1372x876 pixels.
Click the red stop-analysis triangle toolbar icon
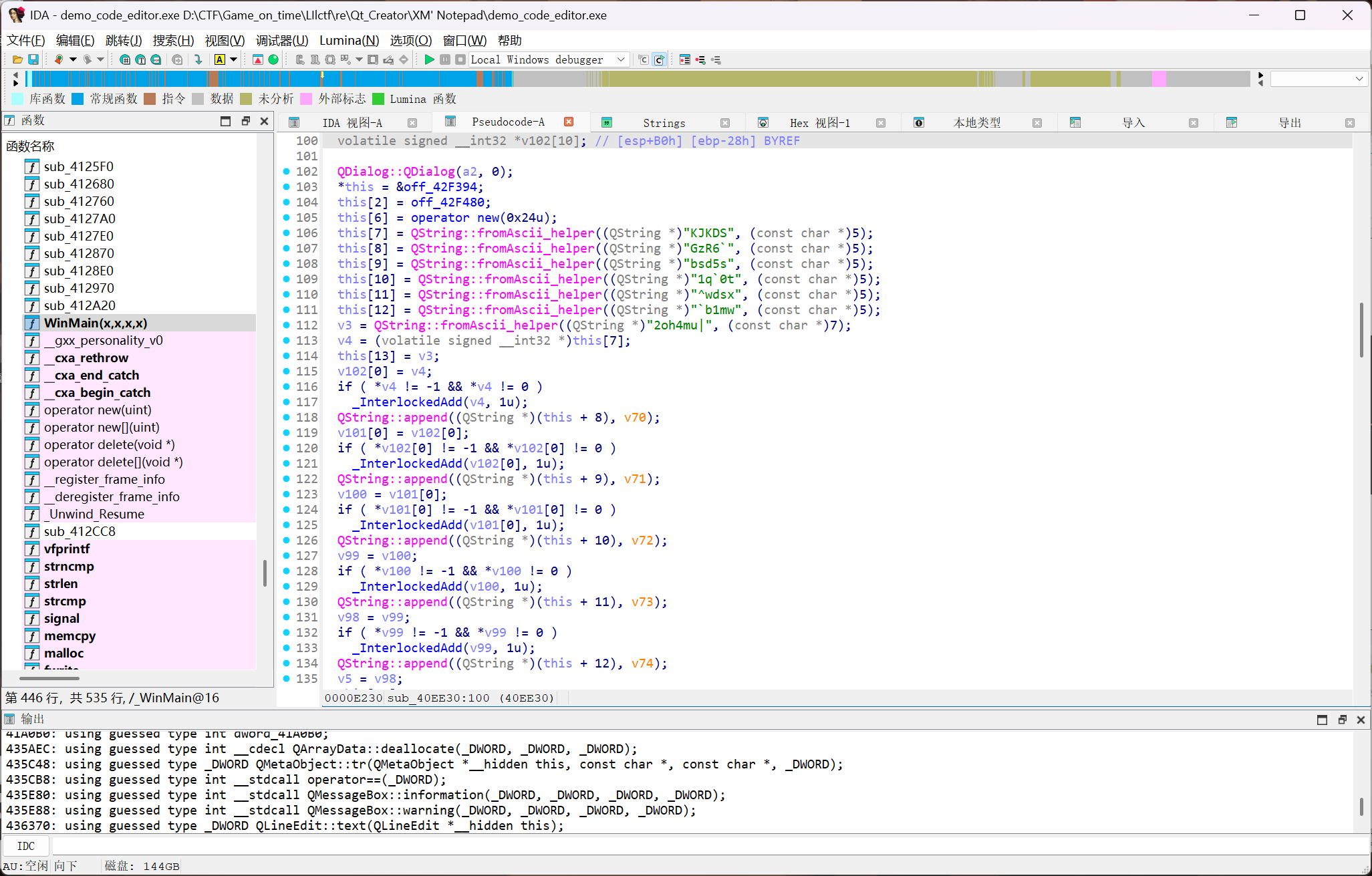pos(258,59)
